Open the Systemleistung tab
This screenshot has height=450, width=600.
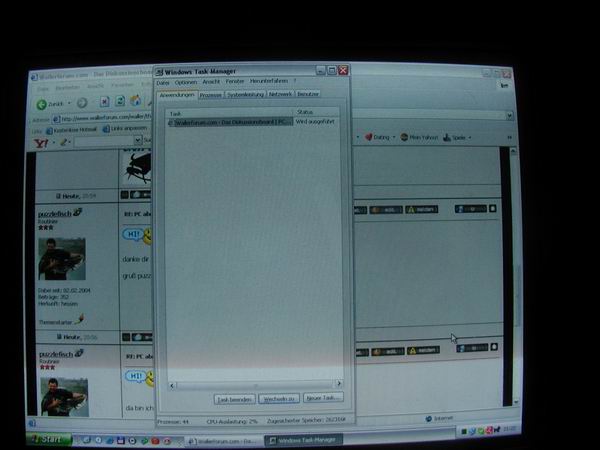click(x=245, y=95)
